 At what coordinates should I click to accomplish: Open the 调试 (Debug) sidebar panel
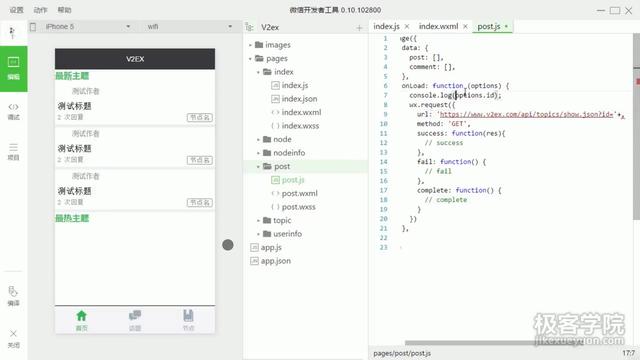click(x=13, y=111)
